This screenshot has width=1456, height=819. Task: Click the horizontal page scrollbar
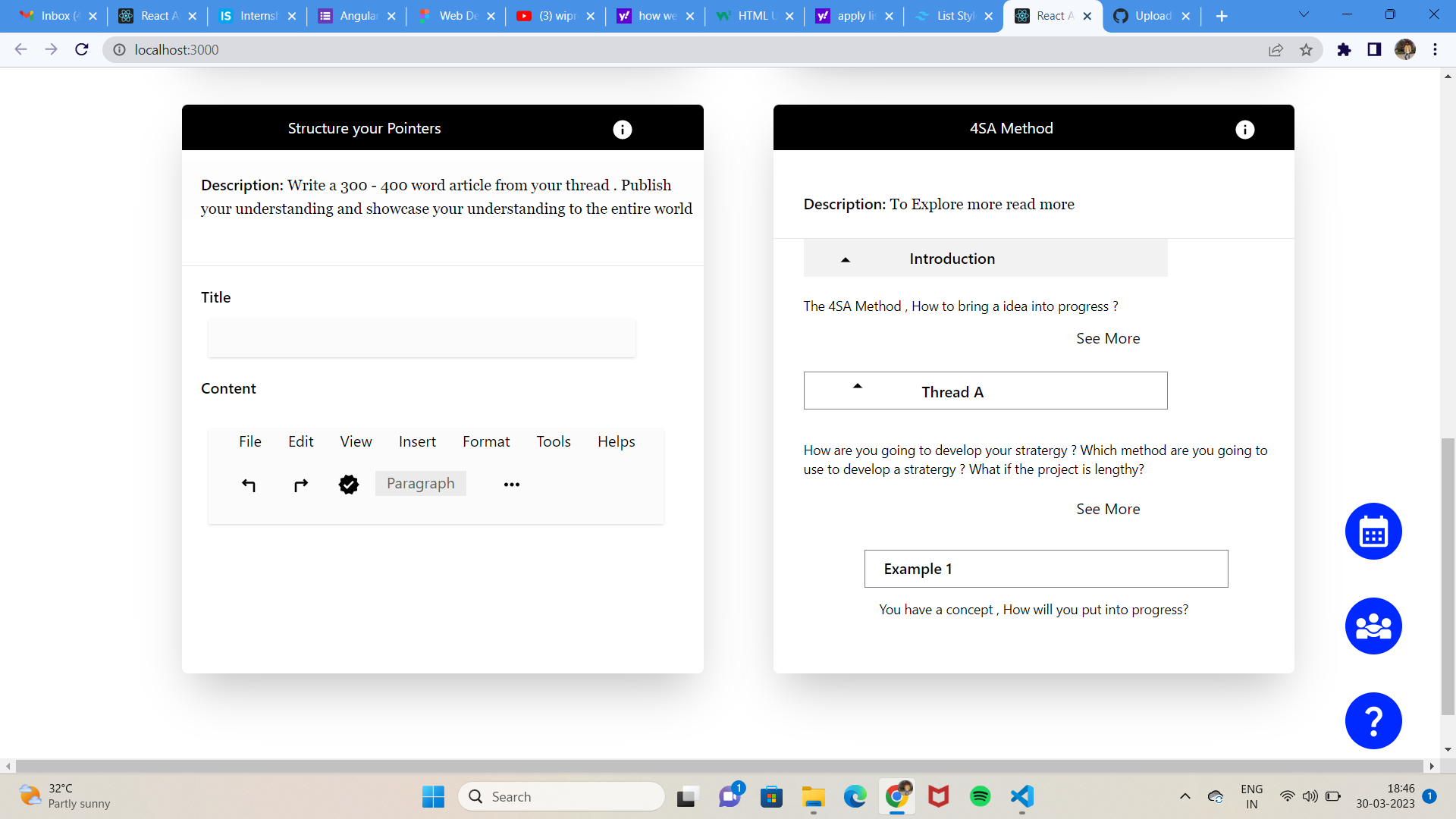[719, 766]
